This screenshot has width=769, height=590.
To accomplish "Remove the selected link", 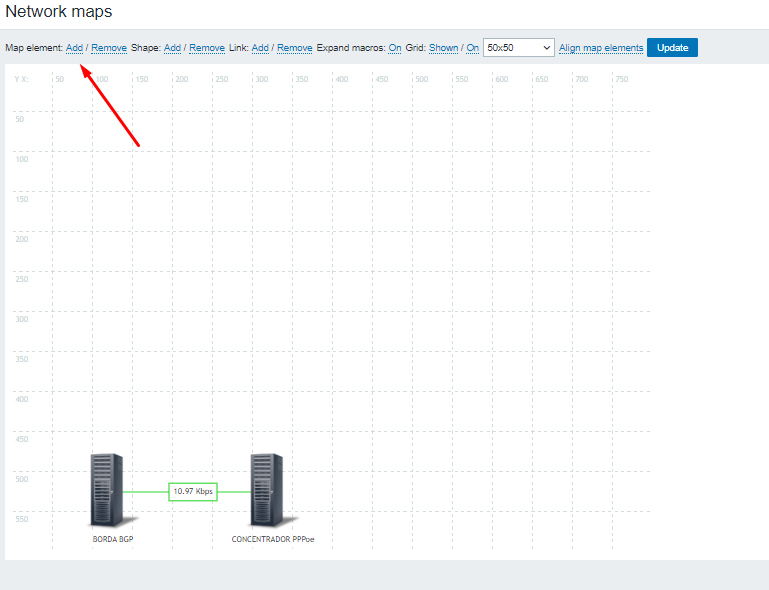I will pos(295,48).
